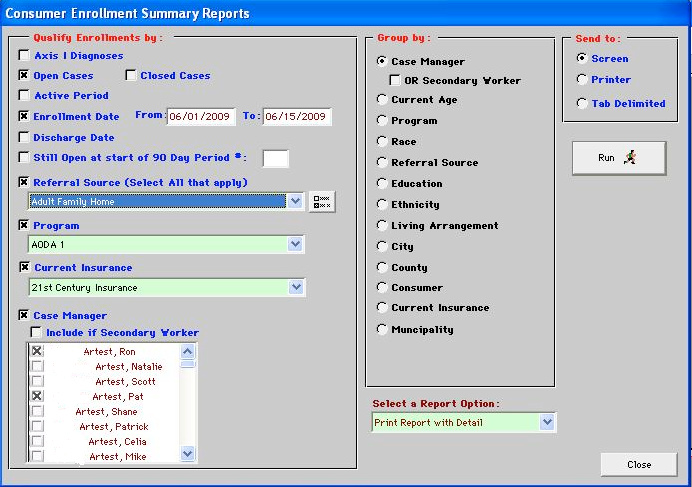Toggle the Current Insurance qualifier checkbox
The width and height of the screenshot is (692, 487).
pos(25,267)
